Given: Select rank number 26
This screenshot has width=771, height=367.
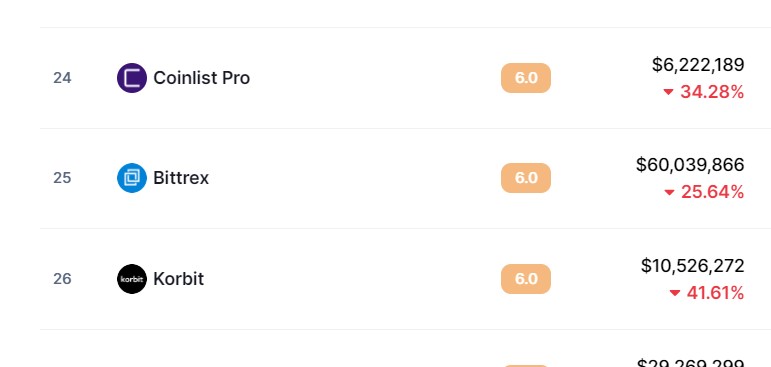Looking at the screenshot, I should click(62, 279).
